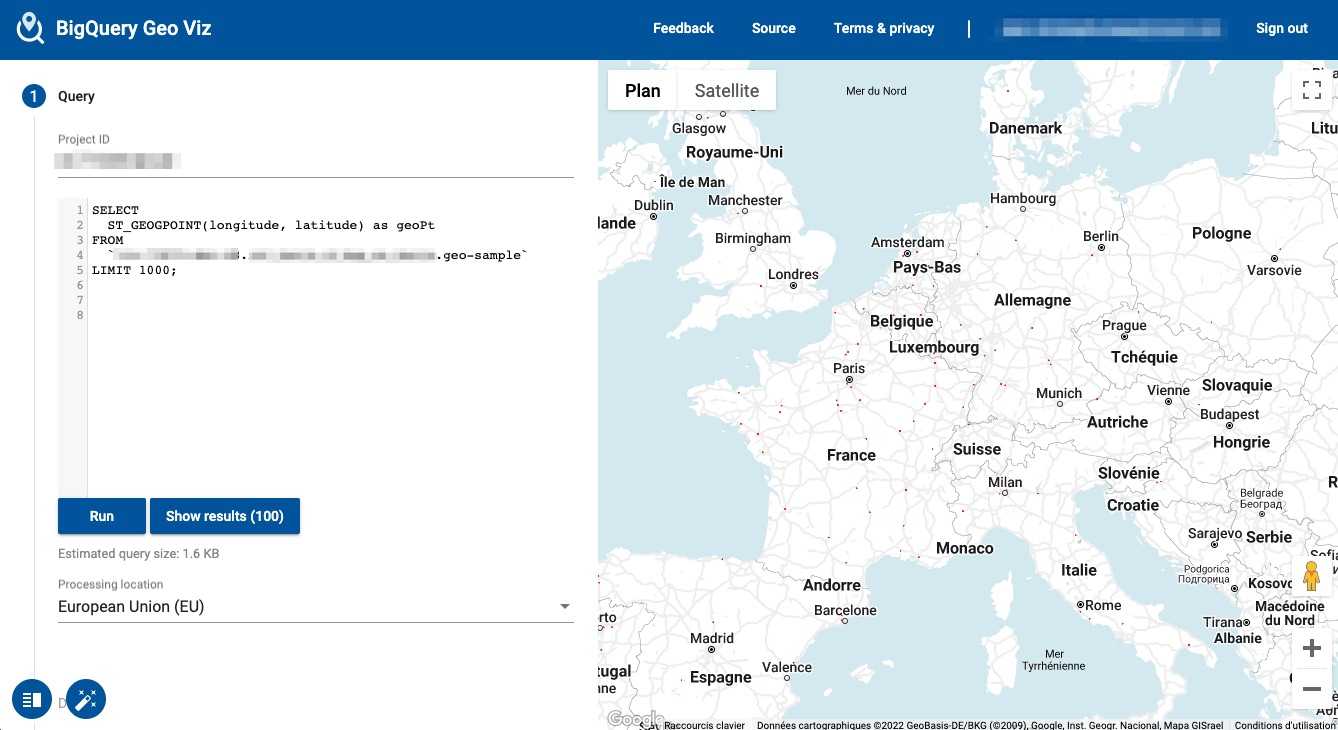This screenshot has height=730, width=1338.
Task: Select the magic wand styling icon
Action: (x=86, y=699)
